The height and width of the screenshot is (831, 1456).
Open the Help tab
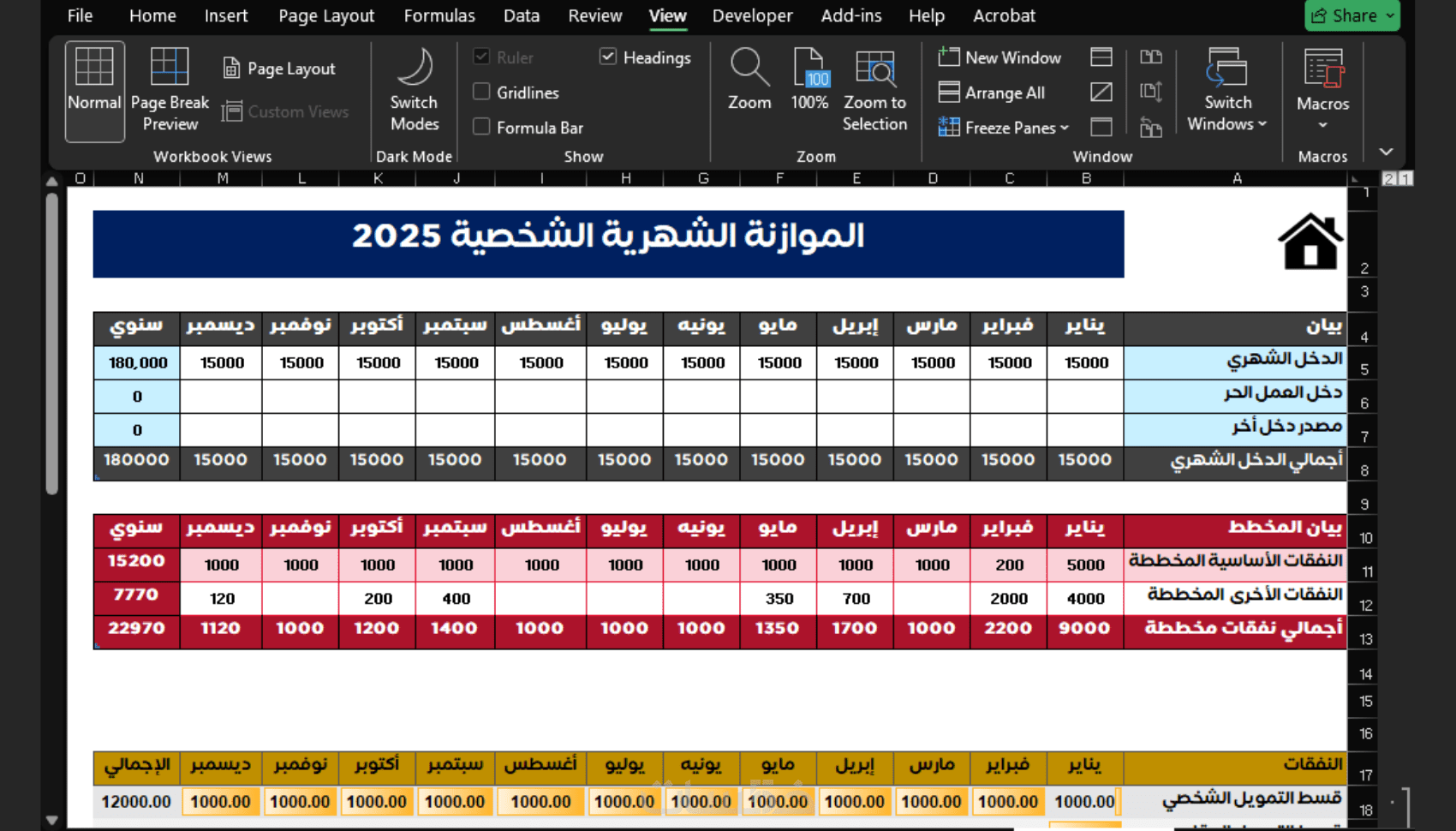coord(927,15)
